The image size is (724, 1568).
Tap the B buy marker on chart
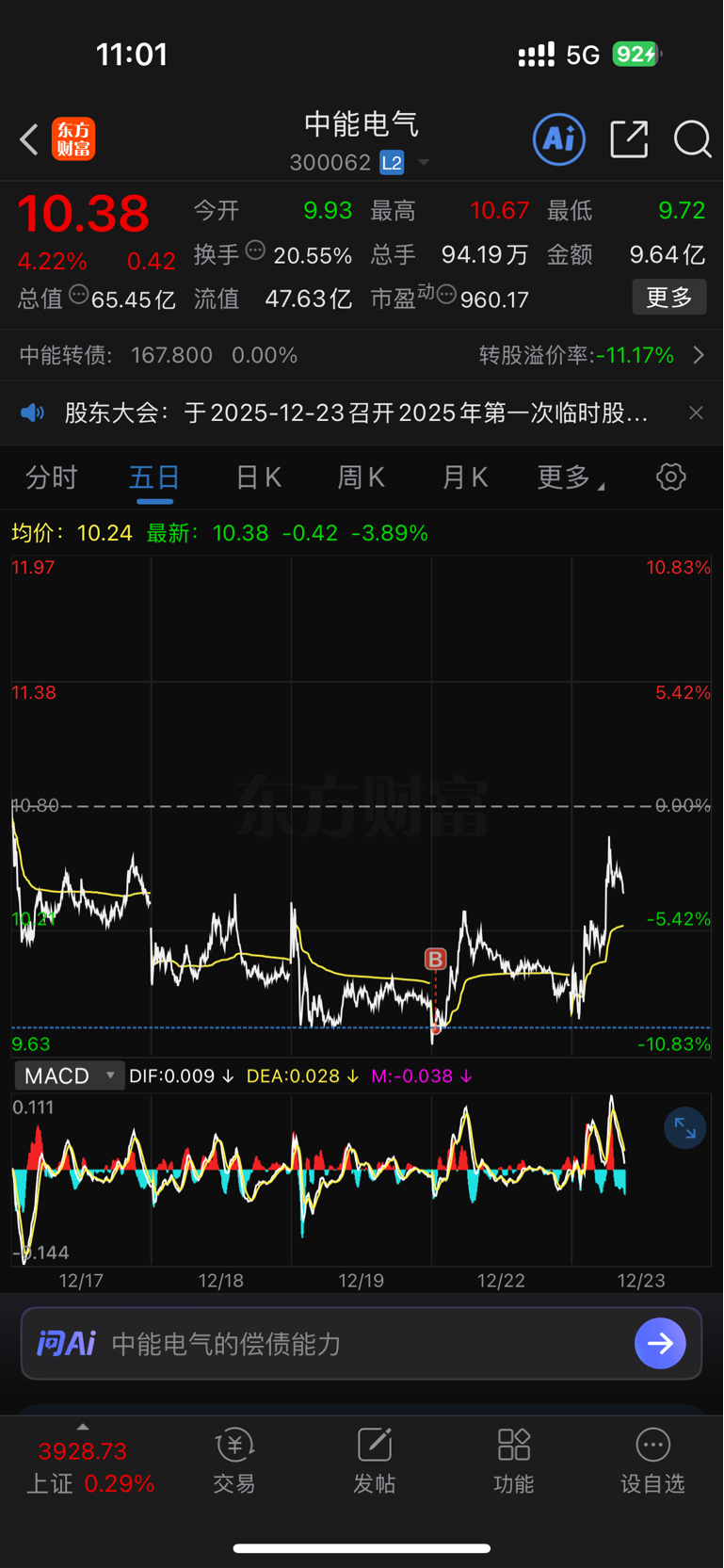pyautogui.click(x=435, y=959)
